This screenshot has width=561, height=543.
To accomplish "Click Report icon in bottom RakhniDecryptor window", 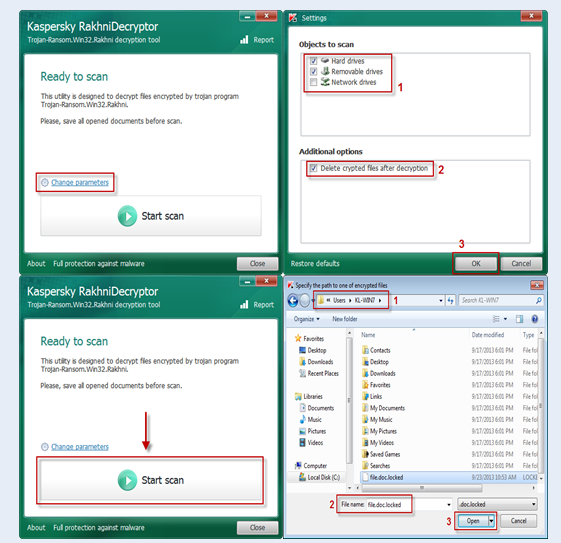I will pyautogui.click(x=244, y=304).
